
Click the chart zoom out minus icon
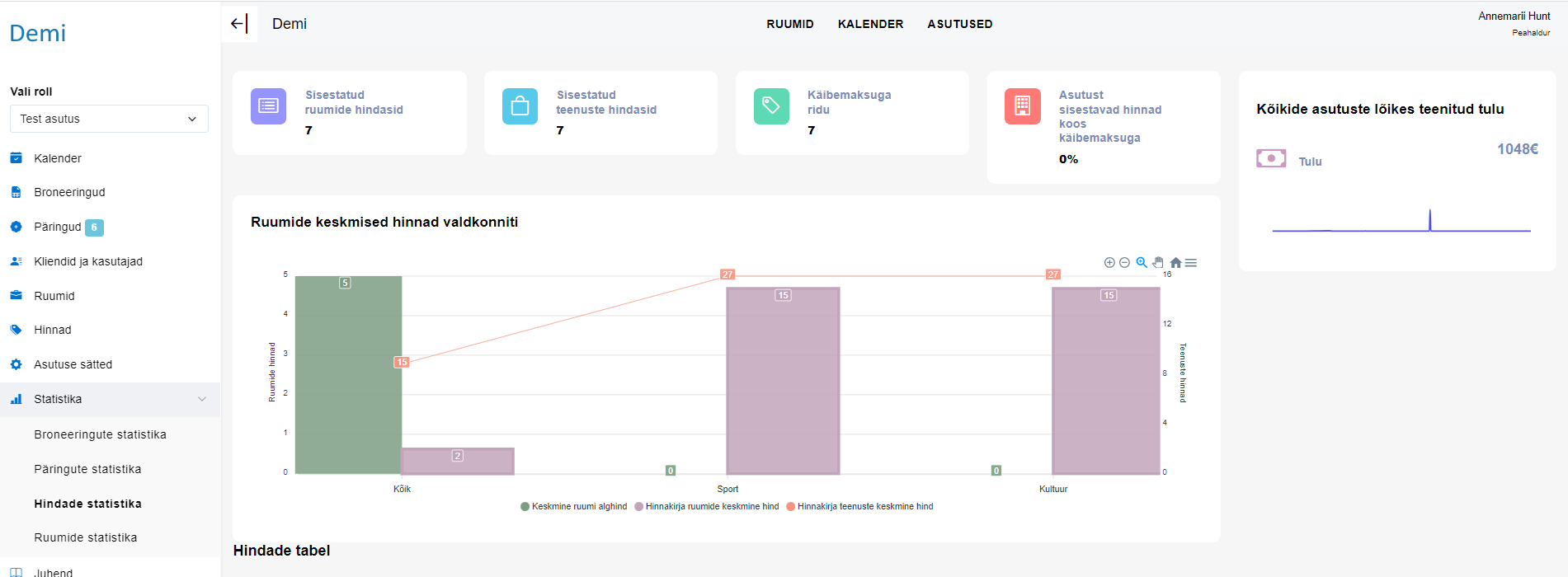click(x=1124, y=263)
